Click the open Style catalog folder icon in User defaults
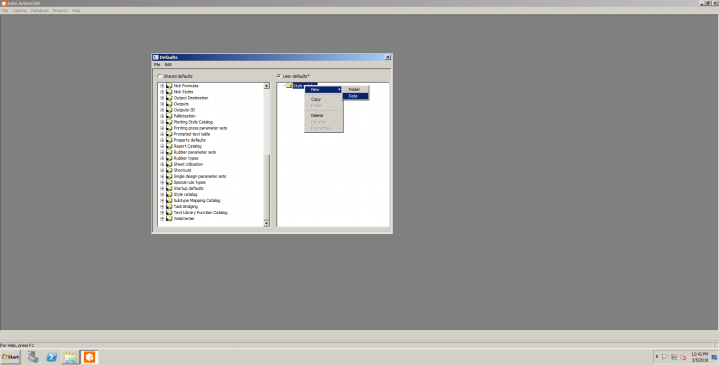This screenshot has width=719, height=365. click(288, 86)
